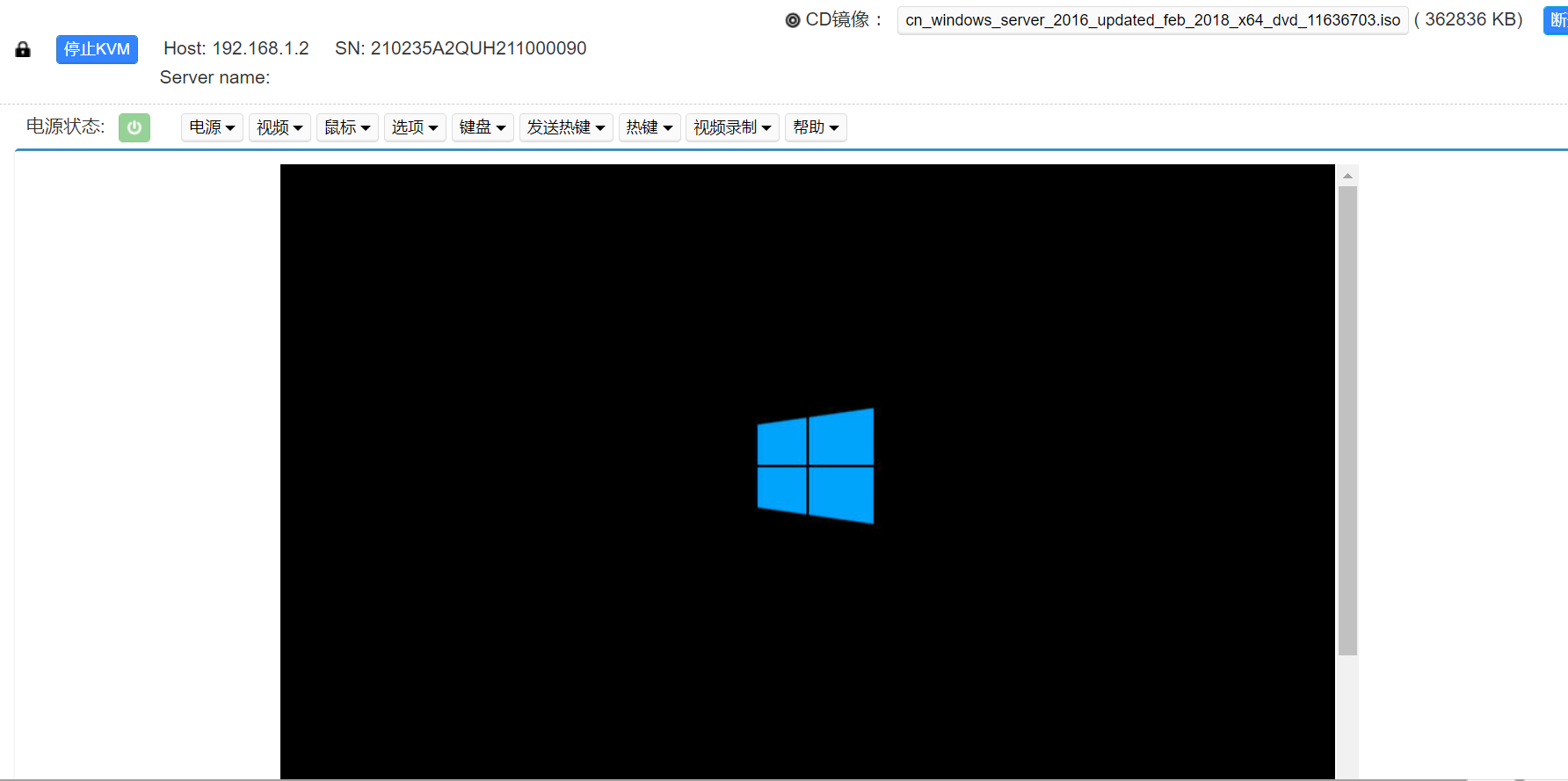Toggle the green power status icon
Image resolution: width=1568 pixels, height=781 pixels.
[x=134, y=127]
